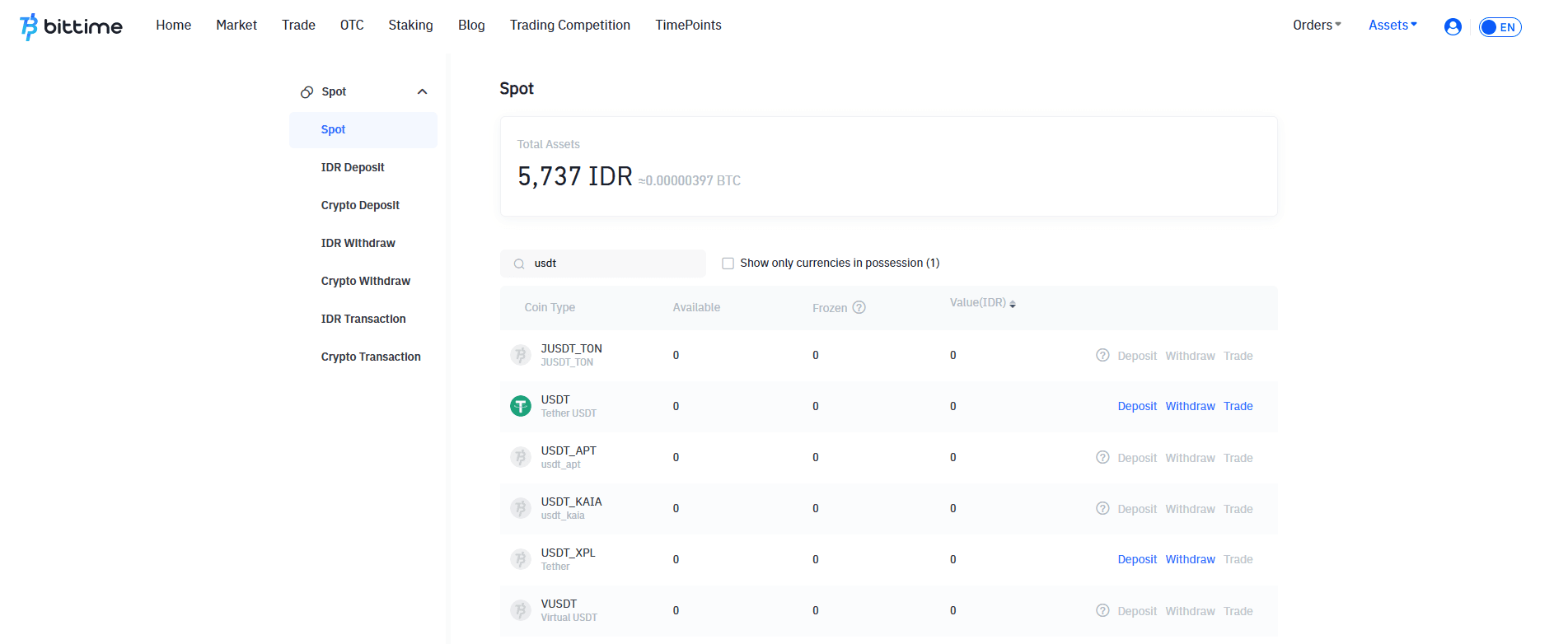Open Crypto Transaction in sidebar
Screen dimensions: 1568x644
pyautogui.click(x=371, y=357)
